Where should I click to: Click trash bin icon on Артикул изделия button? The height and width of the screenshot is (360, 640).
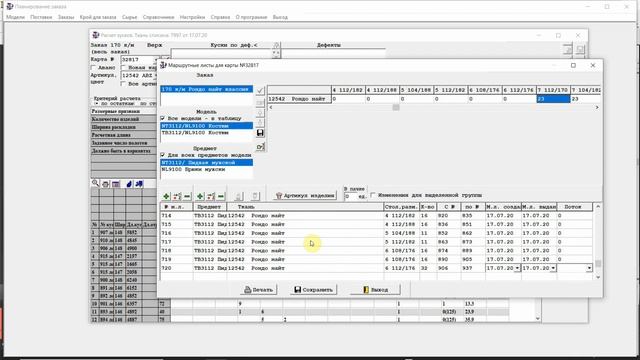tap(279, 196)
